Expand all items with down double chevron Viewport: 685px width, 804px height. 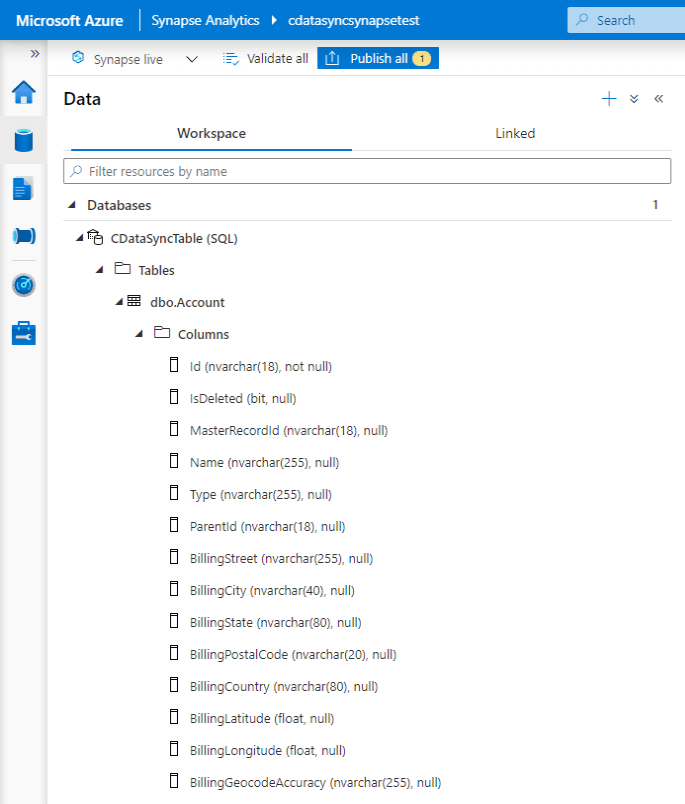634,99
